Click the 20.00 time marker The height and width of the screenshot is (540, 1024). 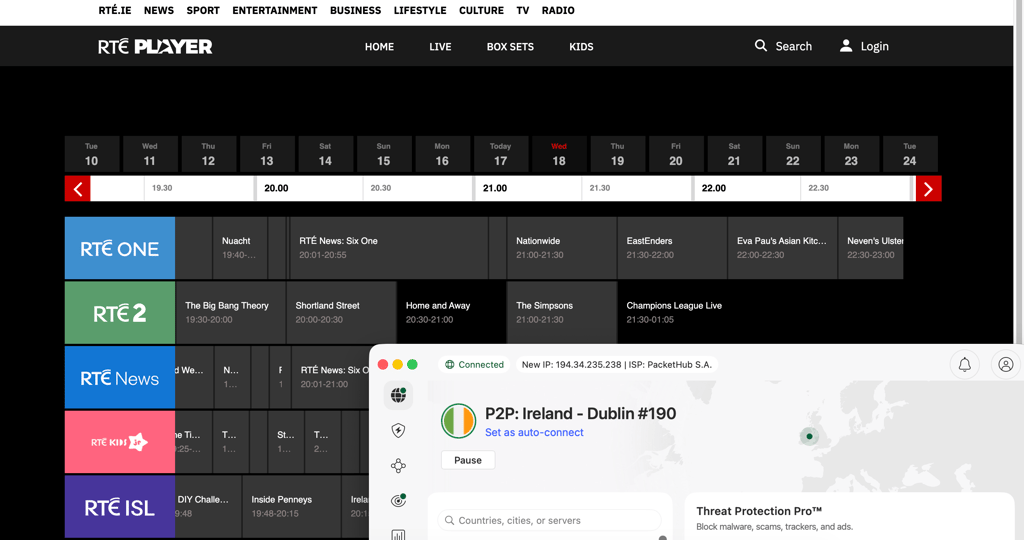(x=276, y=188)
